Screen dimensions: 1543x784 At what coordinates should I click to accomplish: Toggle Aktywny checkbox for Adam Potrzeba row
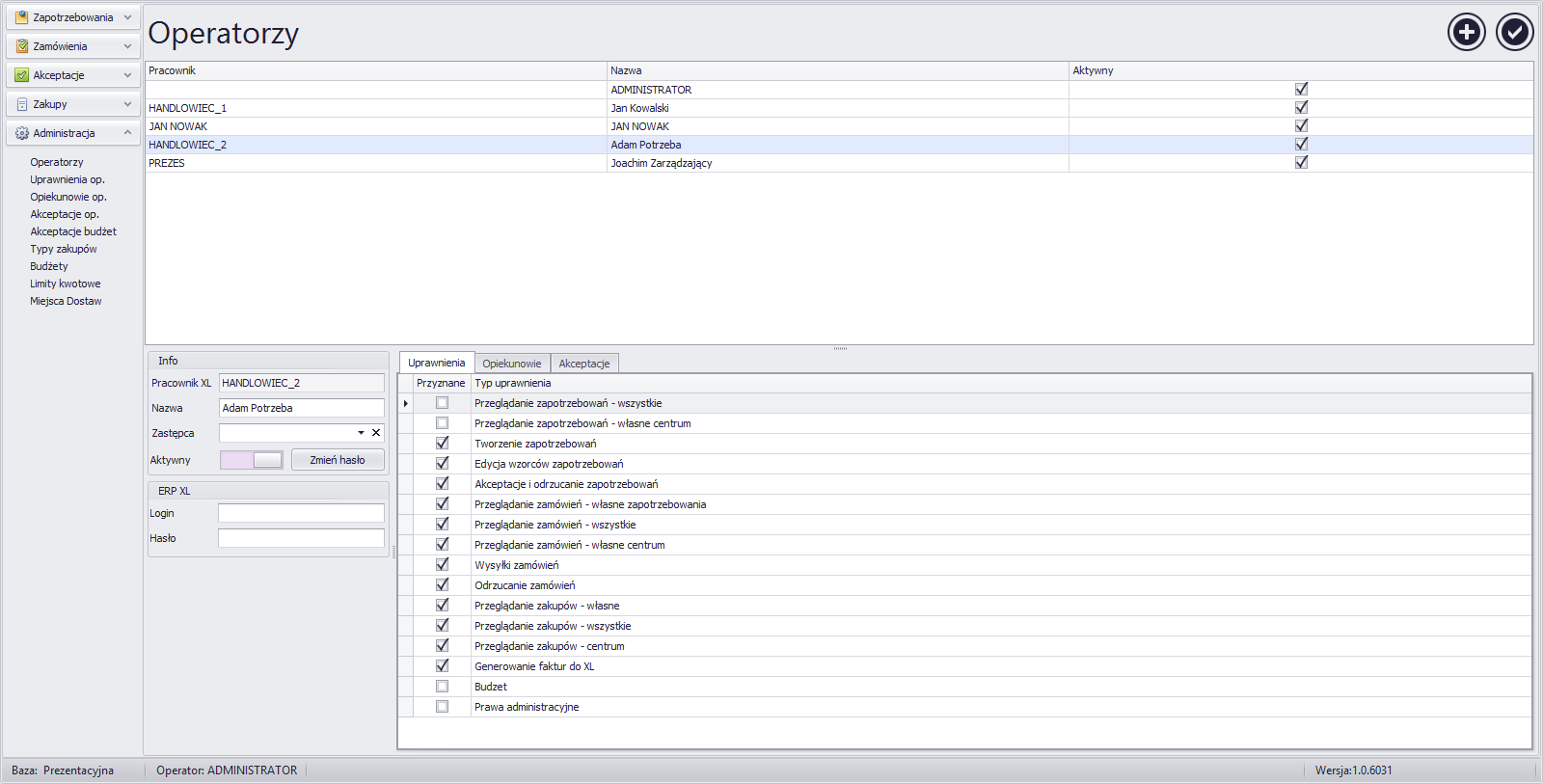1301,144
